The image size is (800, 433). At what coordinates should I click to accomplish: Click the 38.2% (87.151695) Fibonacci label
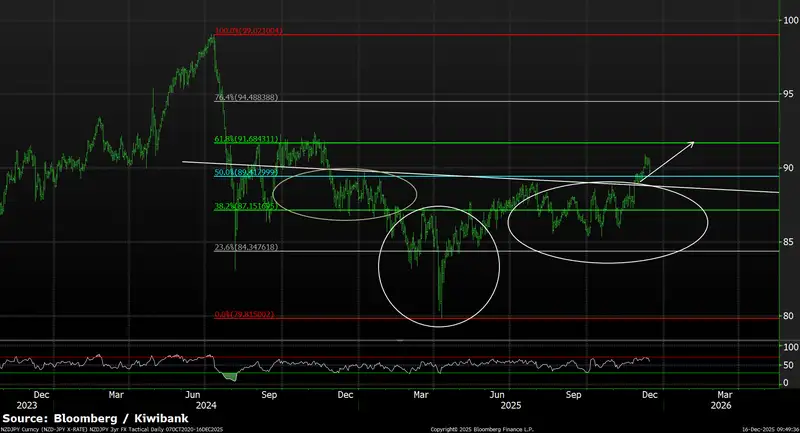pyautogui.click(x=246, y=206)
